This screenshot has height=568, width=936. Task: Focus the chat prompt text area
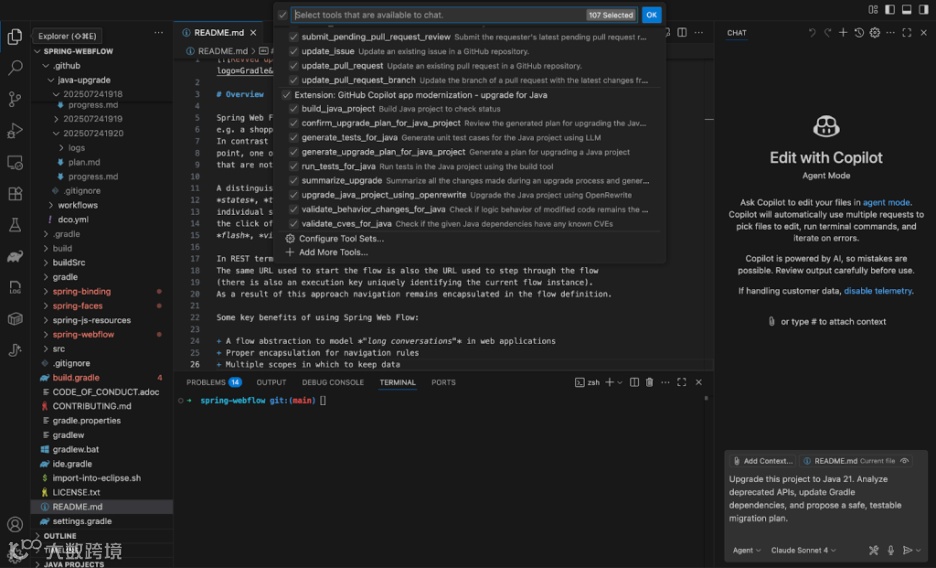click(826, 499)
